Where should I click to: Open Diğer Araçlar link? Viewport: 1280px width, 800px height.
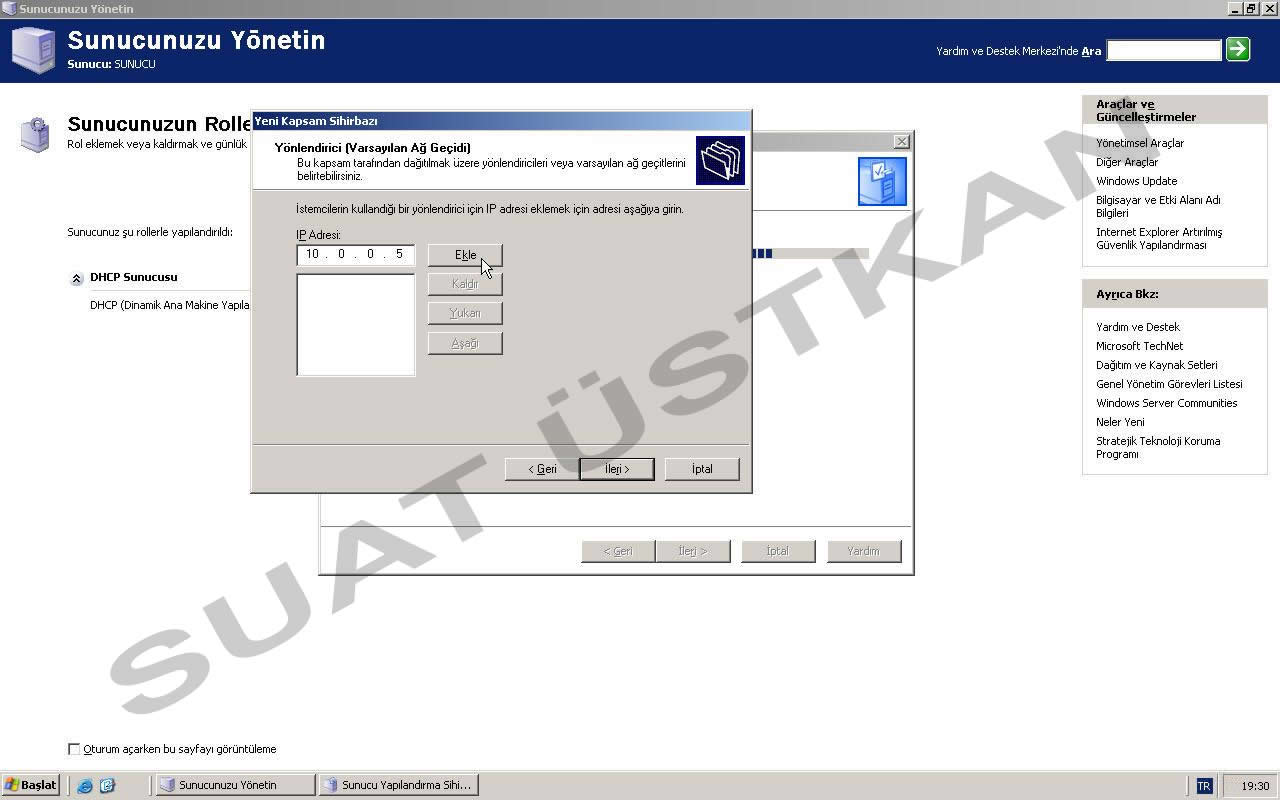pyautogui.click(x=1127, y=162)
